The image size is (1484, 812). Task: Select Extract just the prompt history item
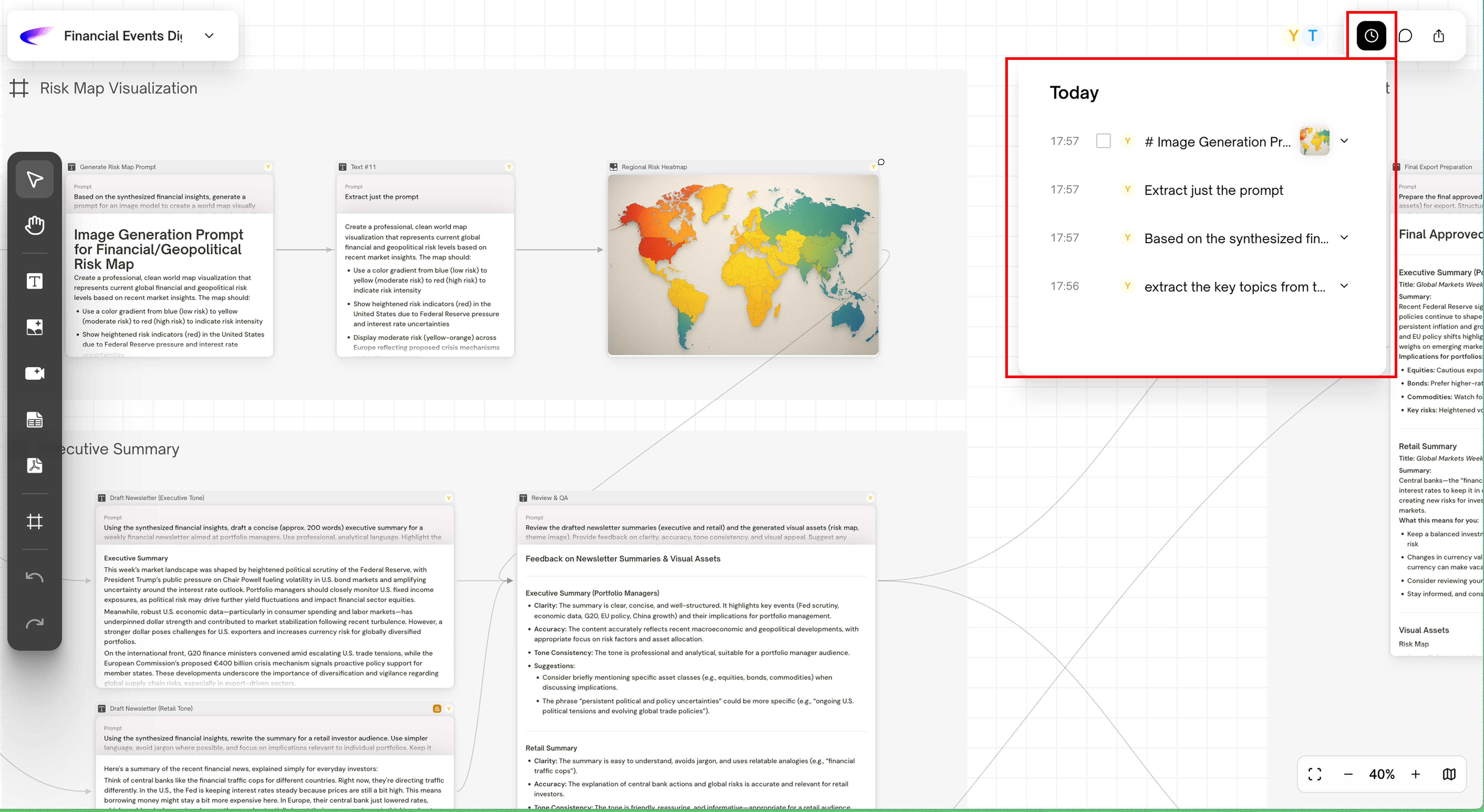tap(1213, 190)
